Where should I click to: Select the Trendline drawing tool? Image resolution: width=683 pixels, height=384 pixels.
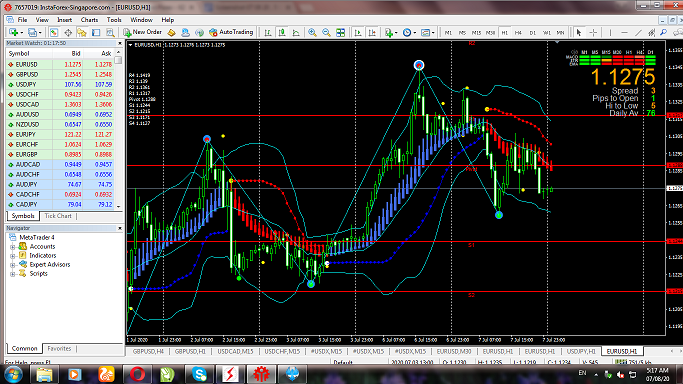[638, 33]
